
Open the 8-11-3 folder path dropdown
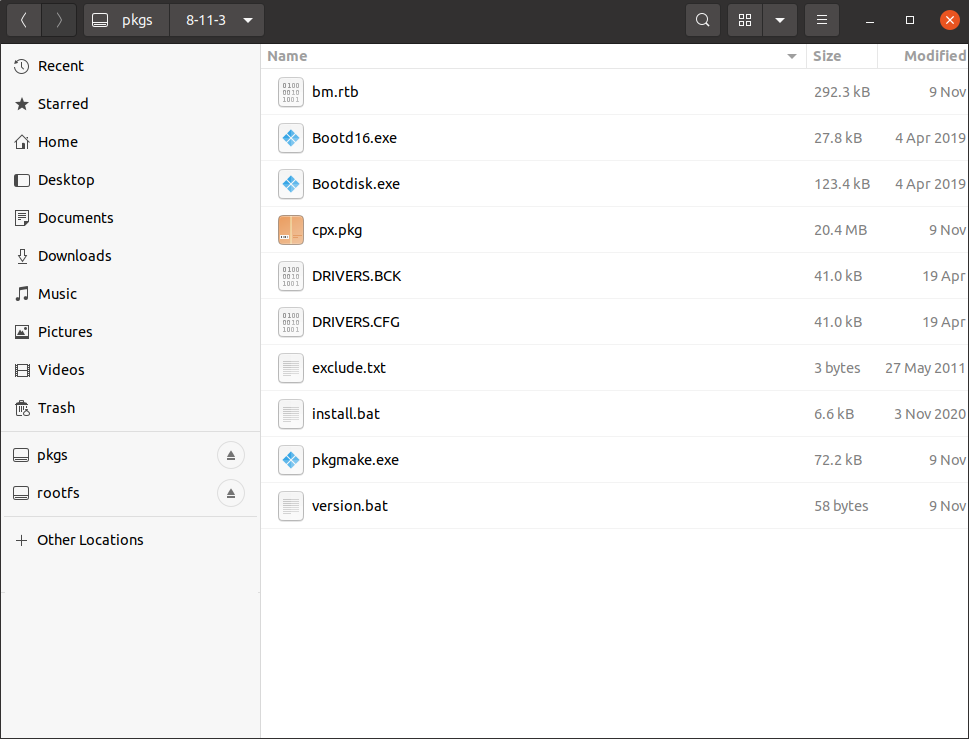pos(217,20)
